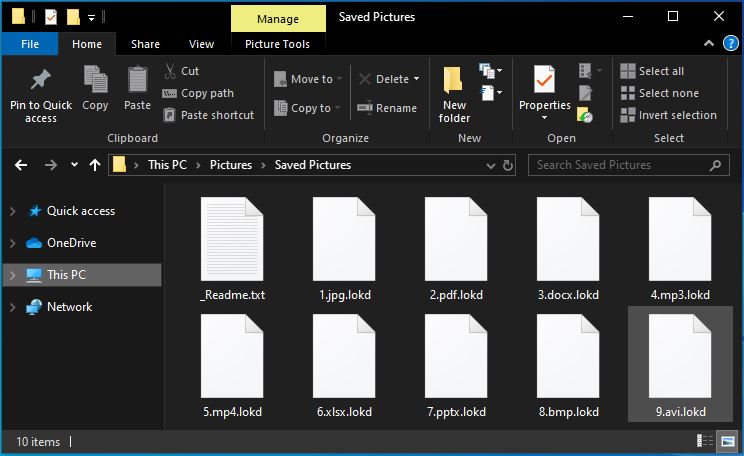This screenshot has height=456, width=744.
Task: Select the 7.pptx.lokd file
Action: (456, 366)
